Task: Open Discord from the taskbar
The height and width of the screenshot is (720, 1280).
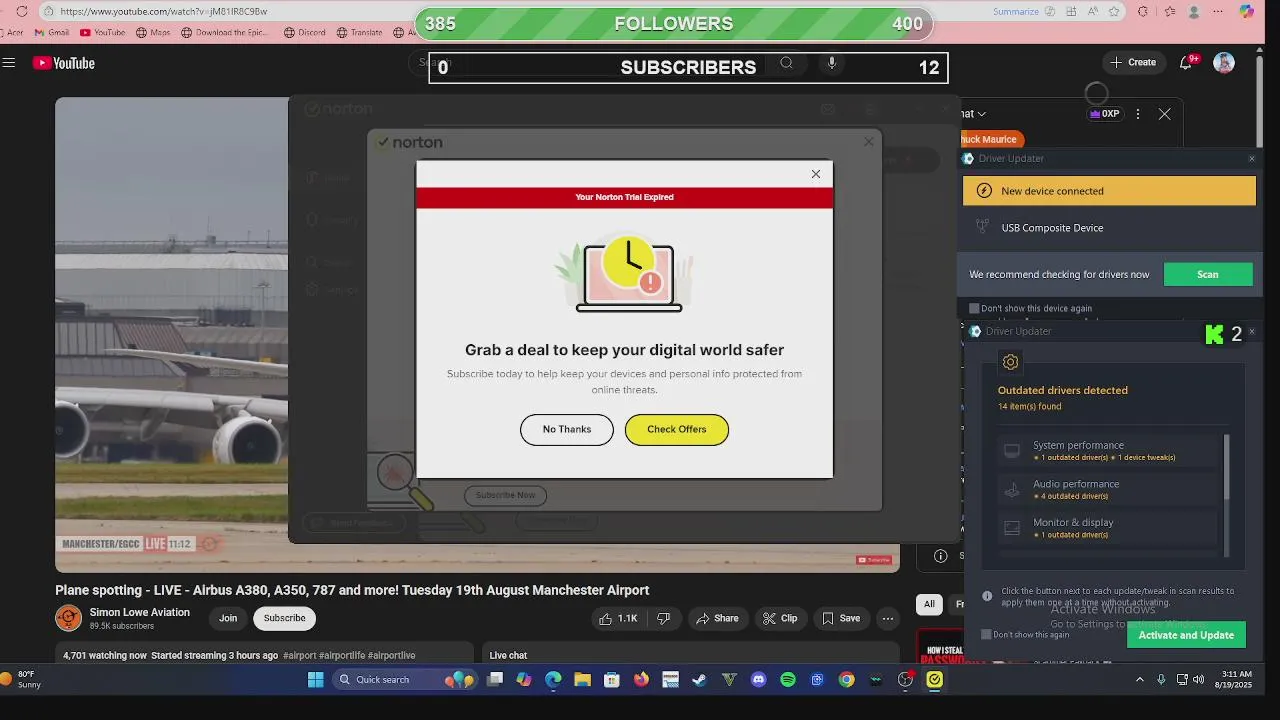Action: pyautogui.click(x=758, y=680)
